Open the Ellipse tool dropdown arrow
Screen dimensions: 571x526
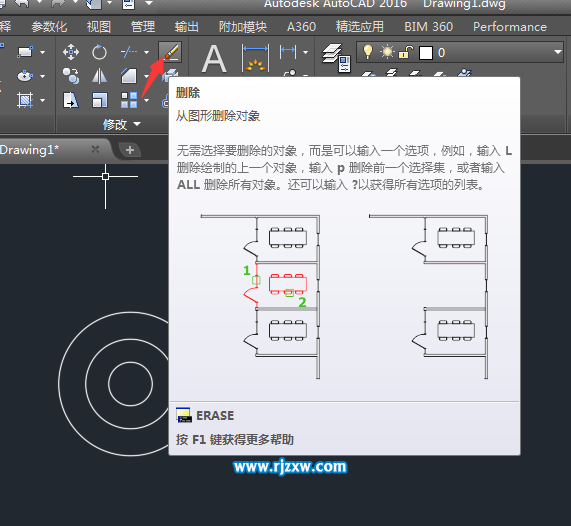point(42,76)
